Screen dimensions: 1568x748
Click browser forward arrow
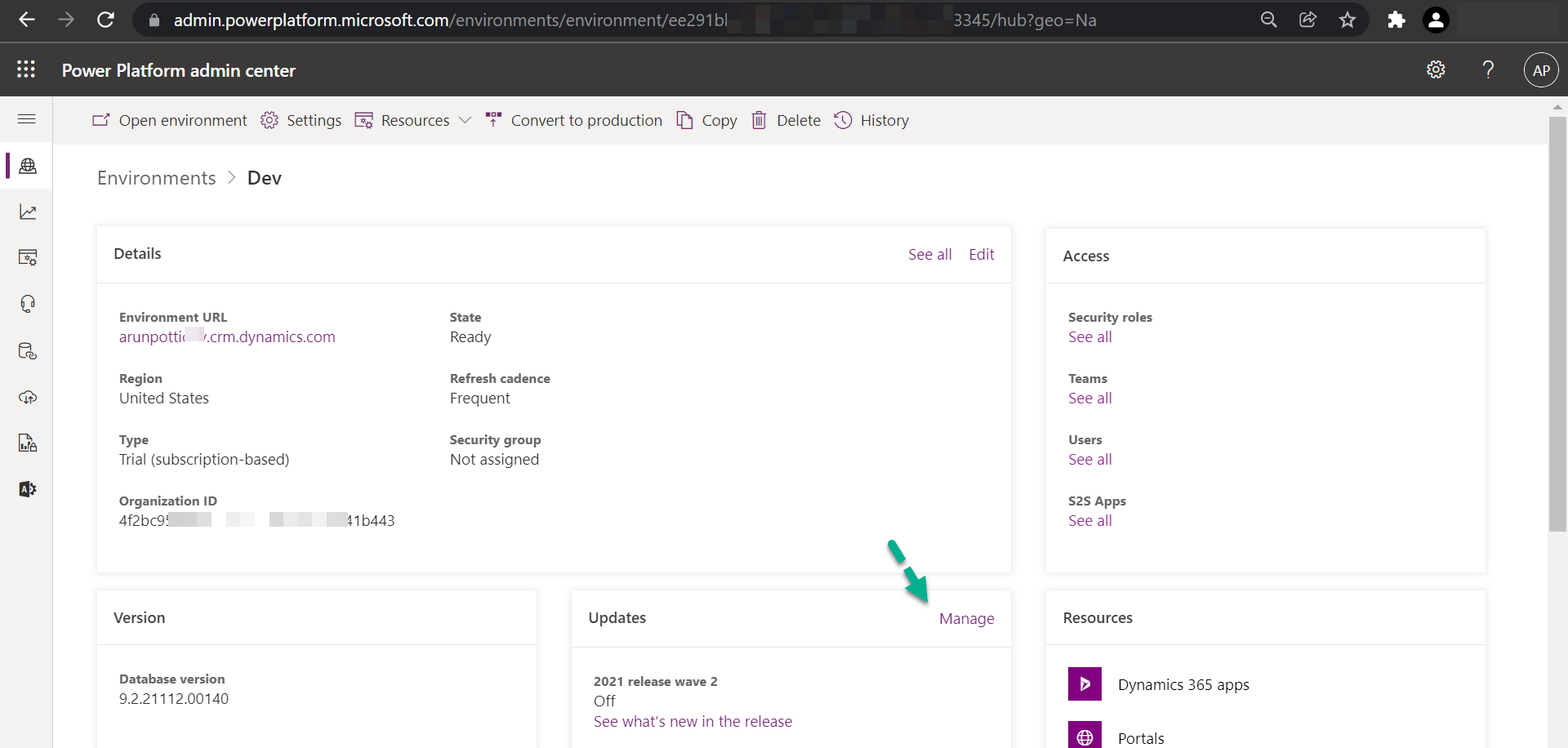66,20
